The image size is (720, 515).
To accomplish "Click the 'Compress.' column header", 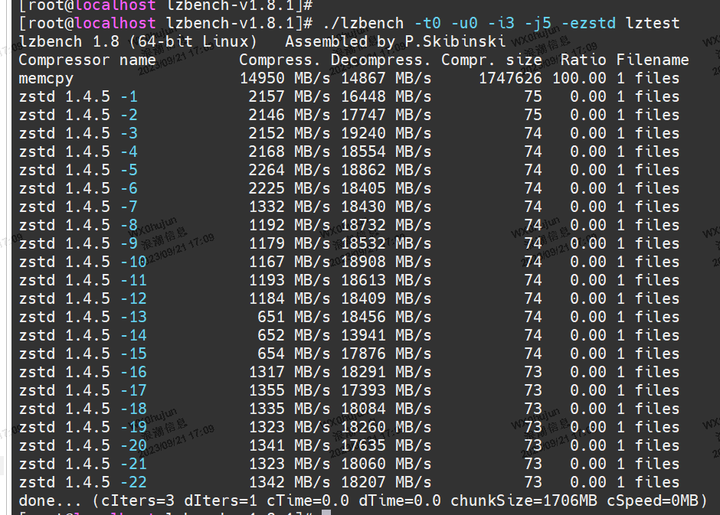I will click(x=280, y=60).
